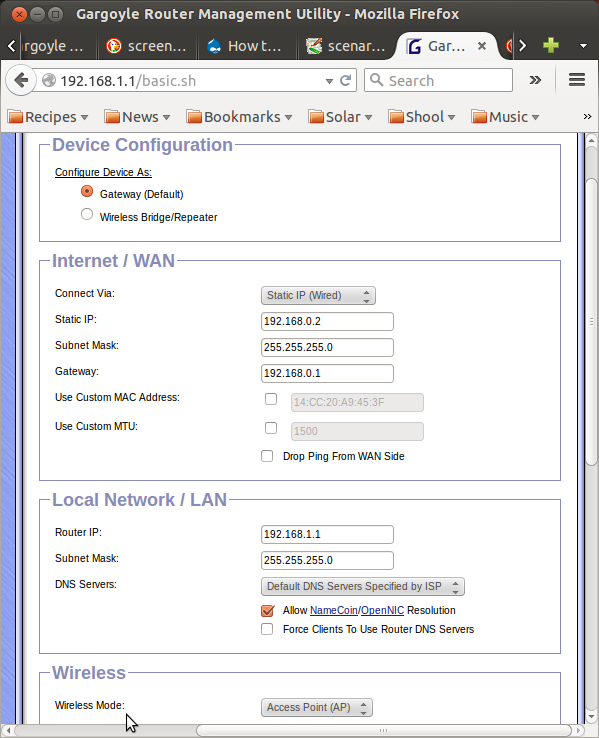Open the Connect Via Static IP dropdown

[318, 296]
